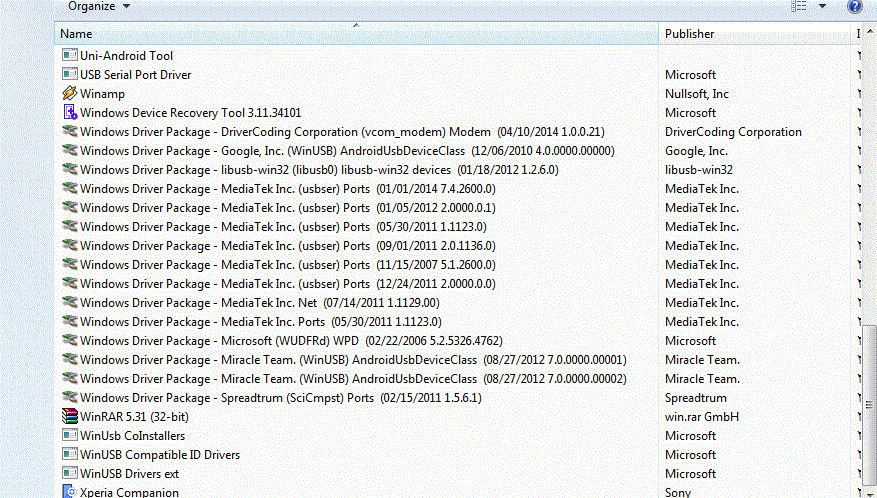Image resolution: width=877 pixels, height=498 pixels.
Task: Click icon of MediaTek usbser 2.0.1136.0 entry
Action: coord(69,245)
